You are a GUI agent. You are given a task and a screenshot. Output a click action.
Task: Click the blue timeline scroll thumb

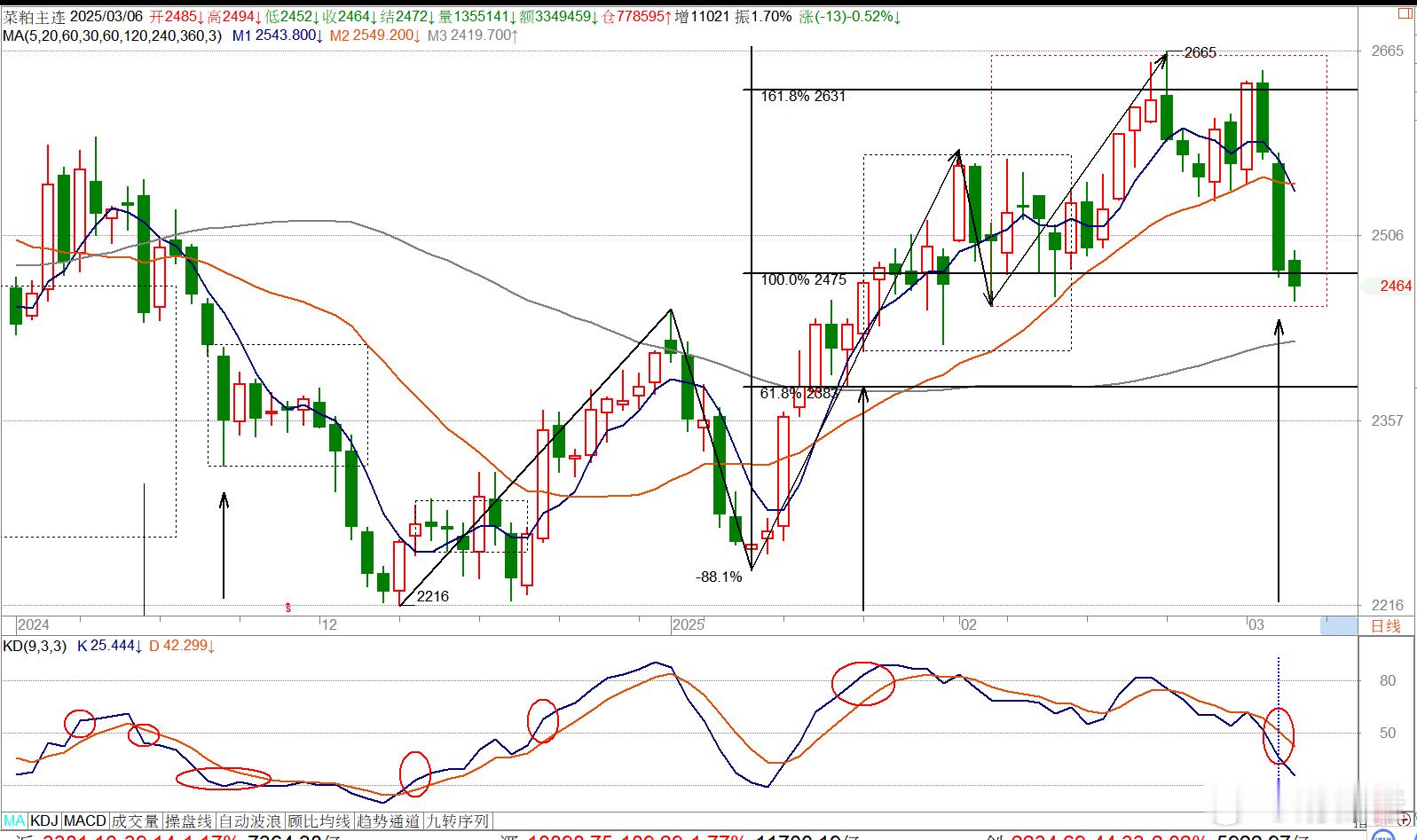(1338, 625)
